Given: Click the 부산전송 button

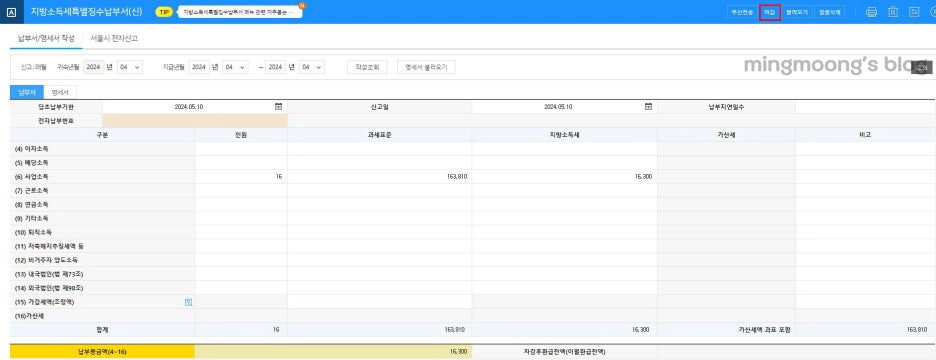Looking at the screenshot, I should 742,12.
